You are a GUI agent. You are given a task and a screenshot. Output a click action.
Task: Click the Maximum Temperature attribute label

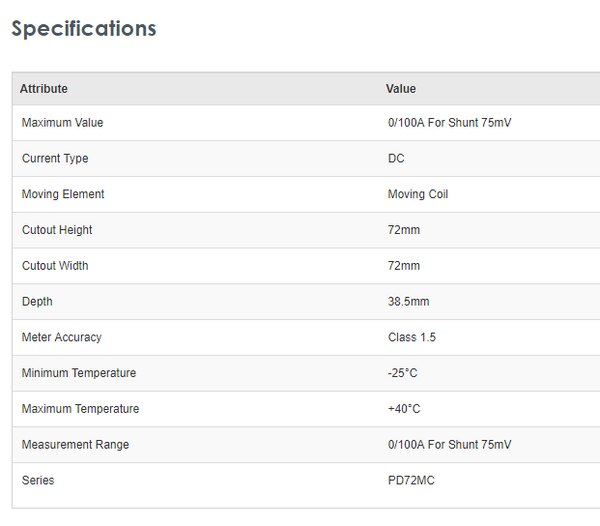80,409
